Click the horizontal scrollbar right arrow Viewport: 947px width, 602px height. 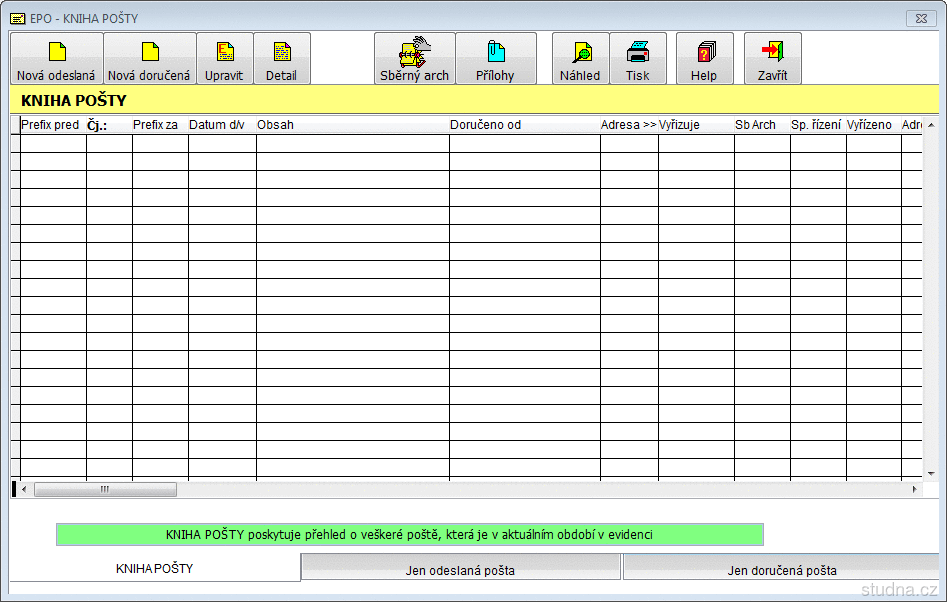914,489
